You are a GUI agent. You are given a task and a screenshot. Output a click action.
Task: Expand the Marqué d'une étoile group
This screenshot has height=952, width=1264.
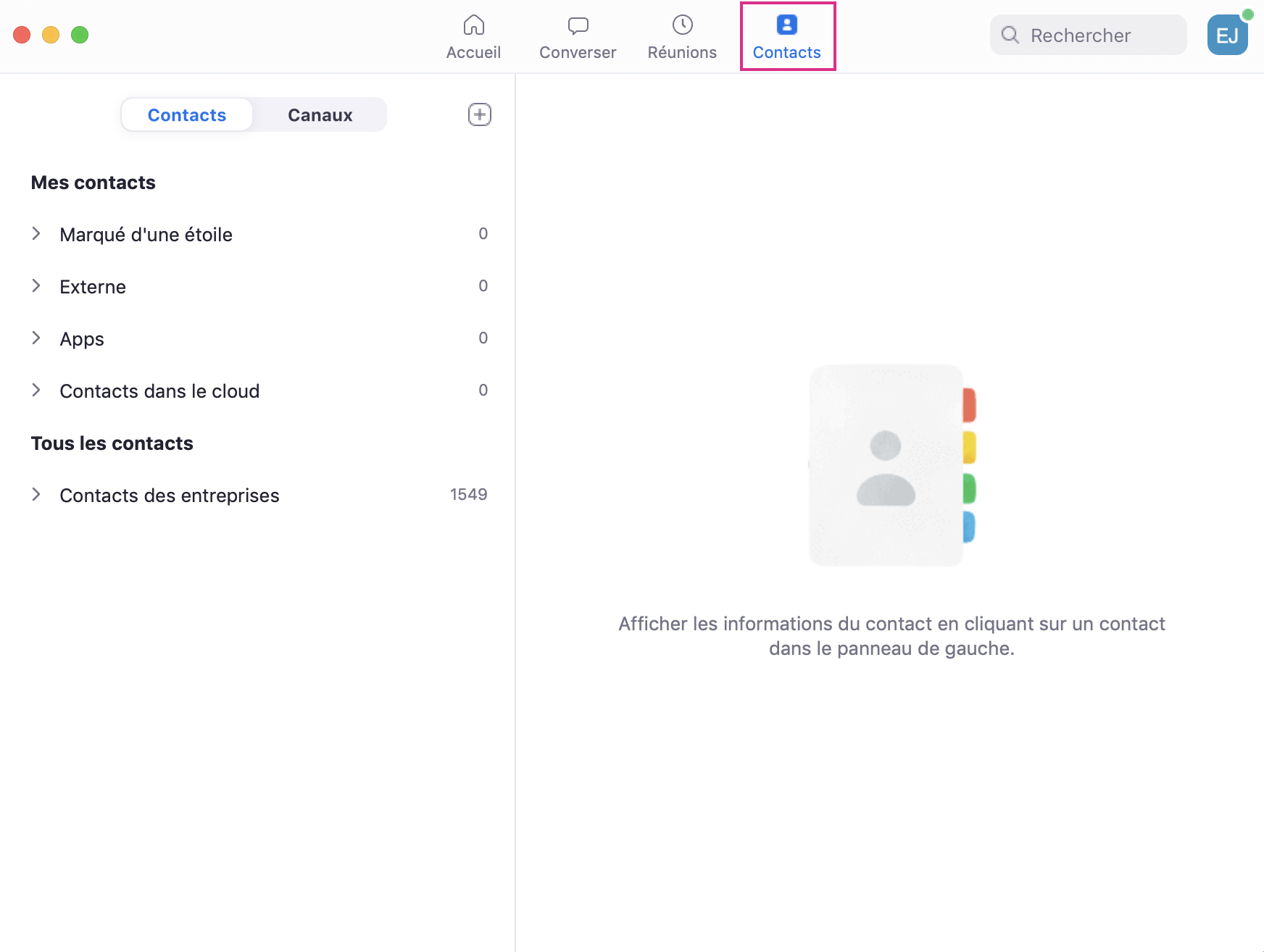click(36, 234)
